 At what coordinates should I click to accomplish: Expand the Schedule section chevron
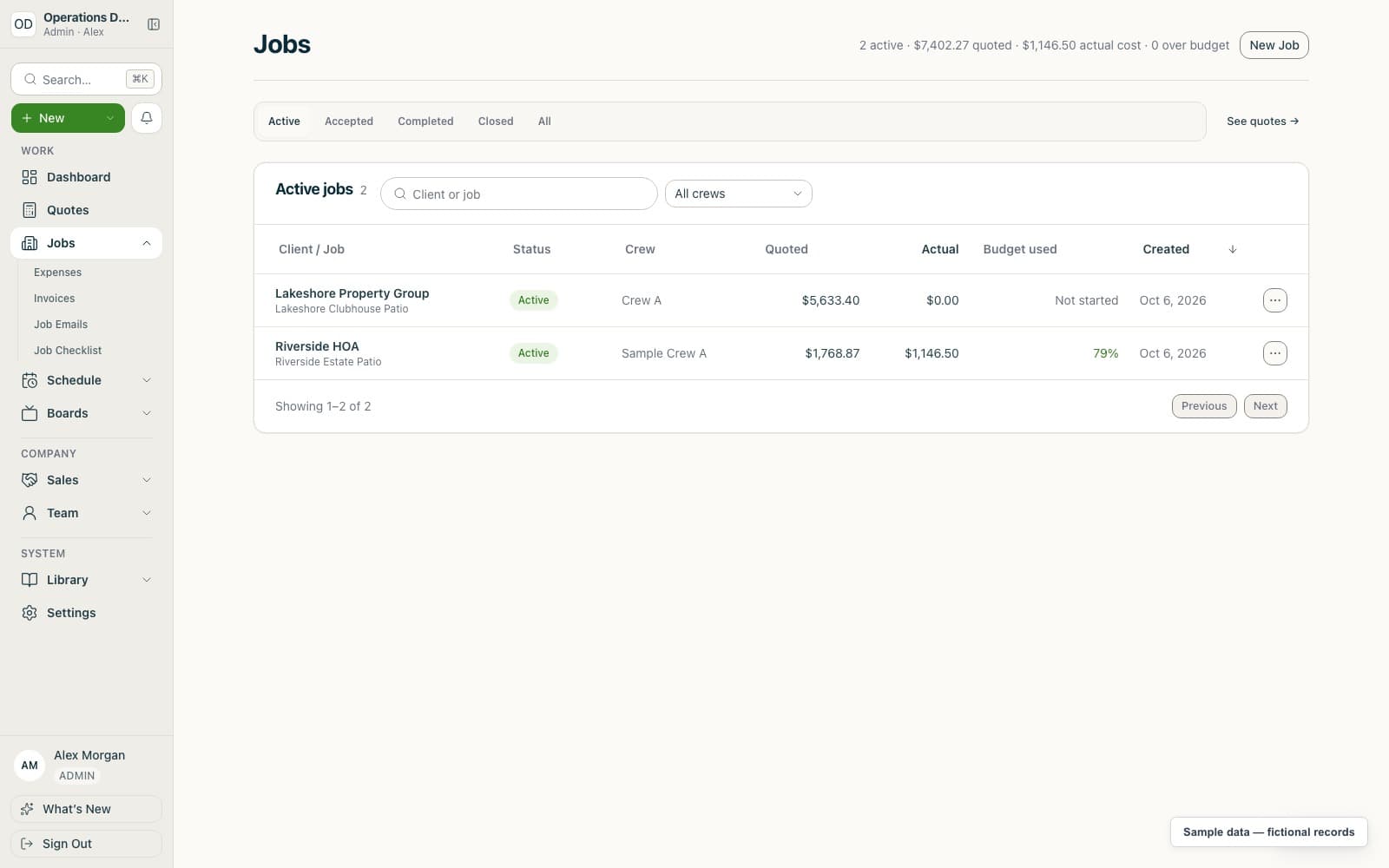(147, 380)
